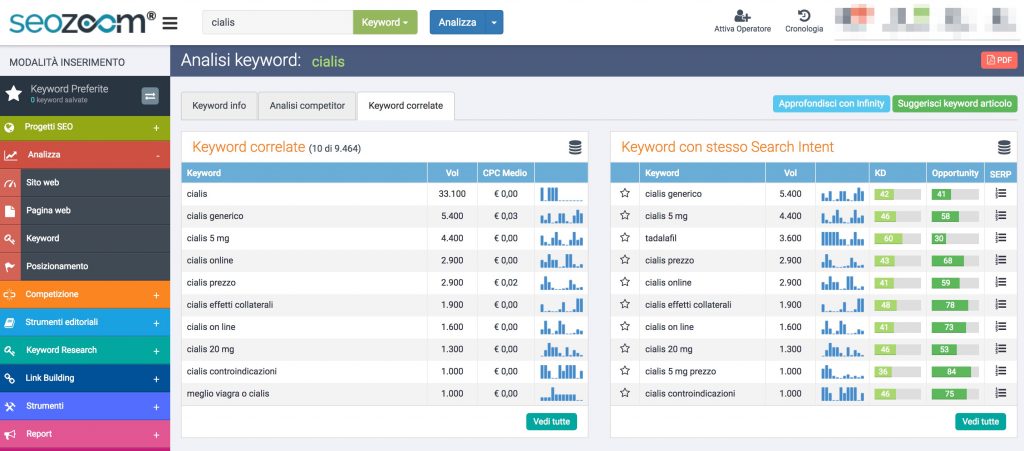Click the Vol column header in Keyword correlate
This screenshot has width=1024, height=451.
click(x=452, y=173)
